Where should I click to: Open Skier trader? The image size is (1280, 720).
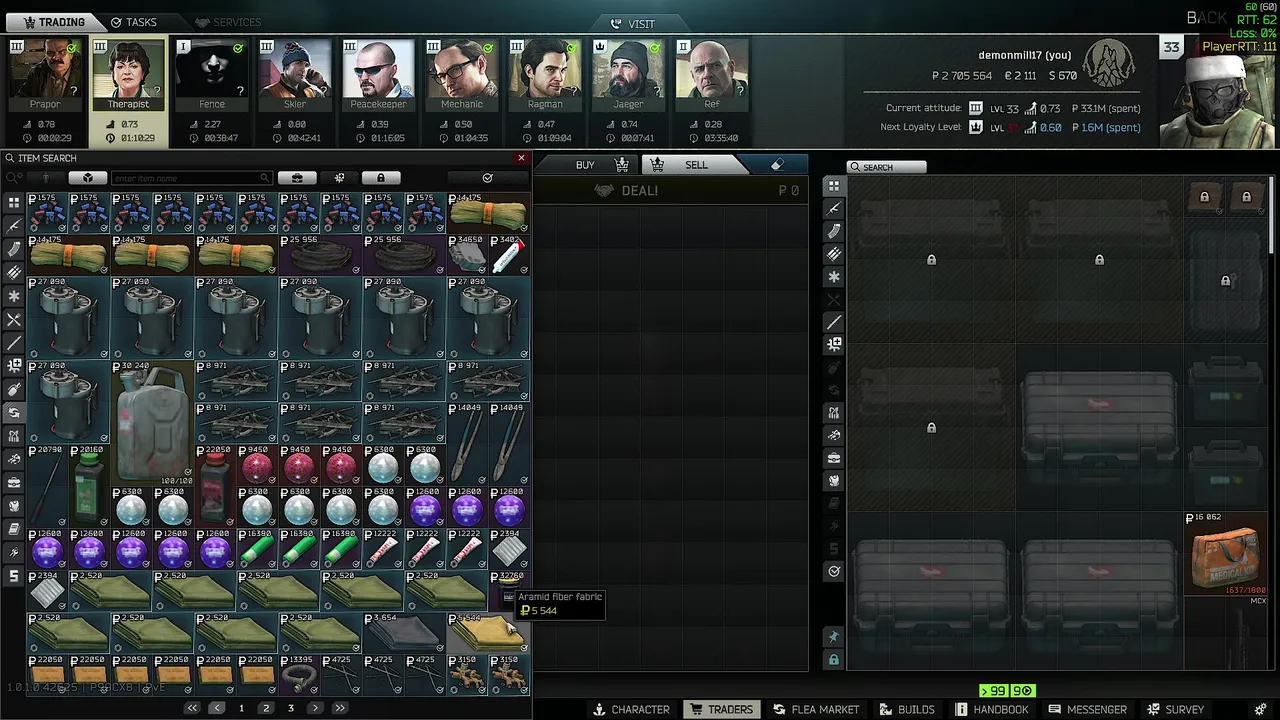click(295, 75)
